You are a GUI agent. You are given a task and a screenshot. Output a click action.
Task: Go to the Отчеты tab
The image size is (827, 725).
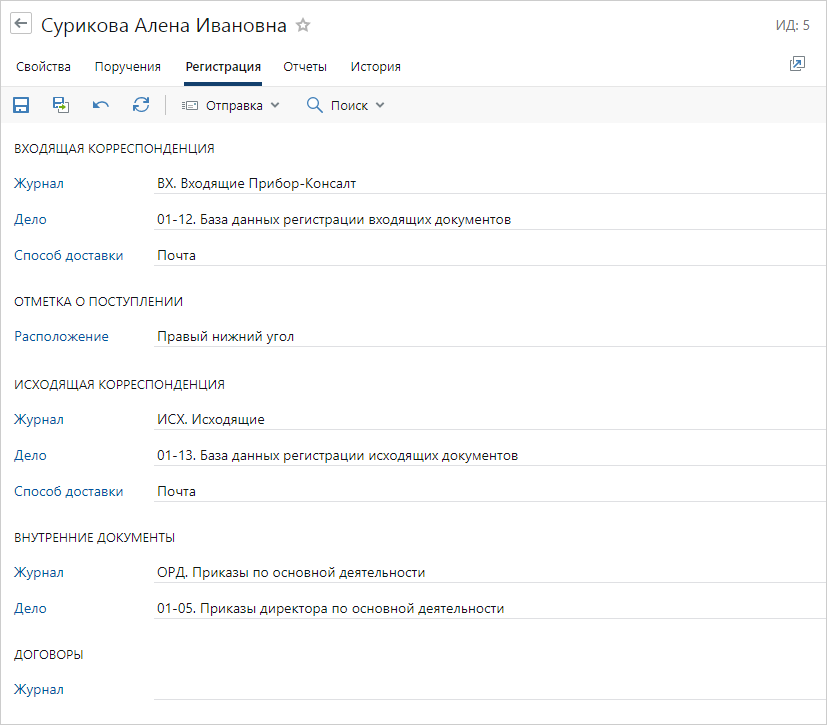(305, 67)
